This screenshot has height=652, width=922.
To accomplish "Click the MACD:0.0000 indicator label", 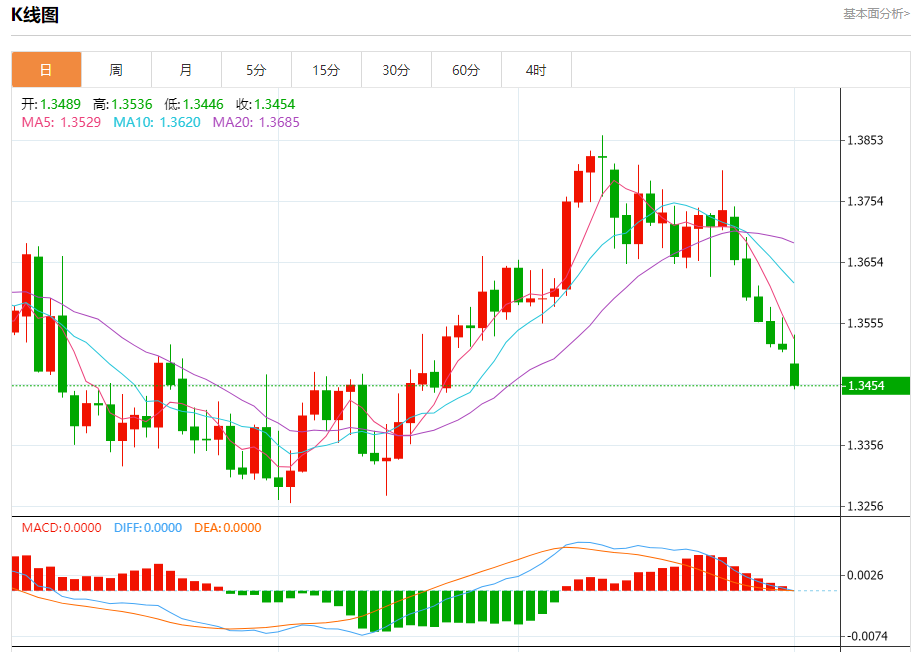I will 62,528.
